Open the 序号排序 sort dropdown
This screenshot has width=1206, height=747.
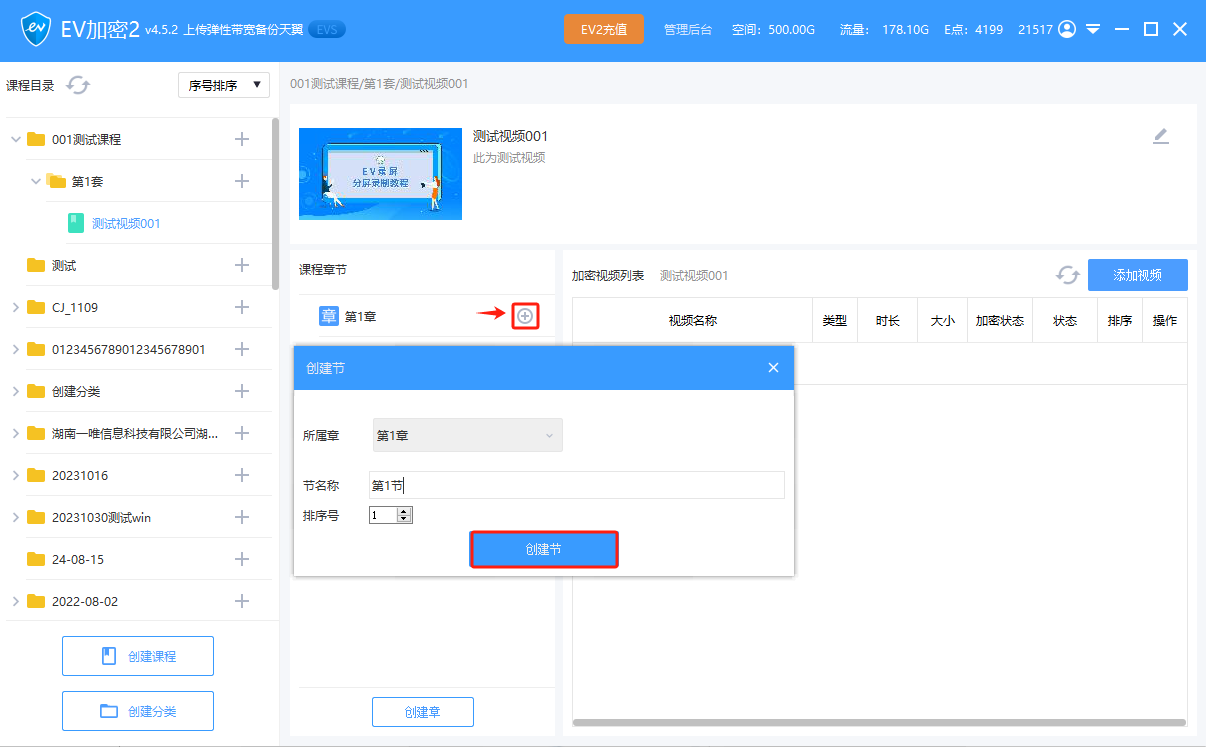pos(223,85)
